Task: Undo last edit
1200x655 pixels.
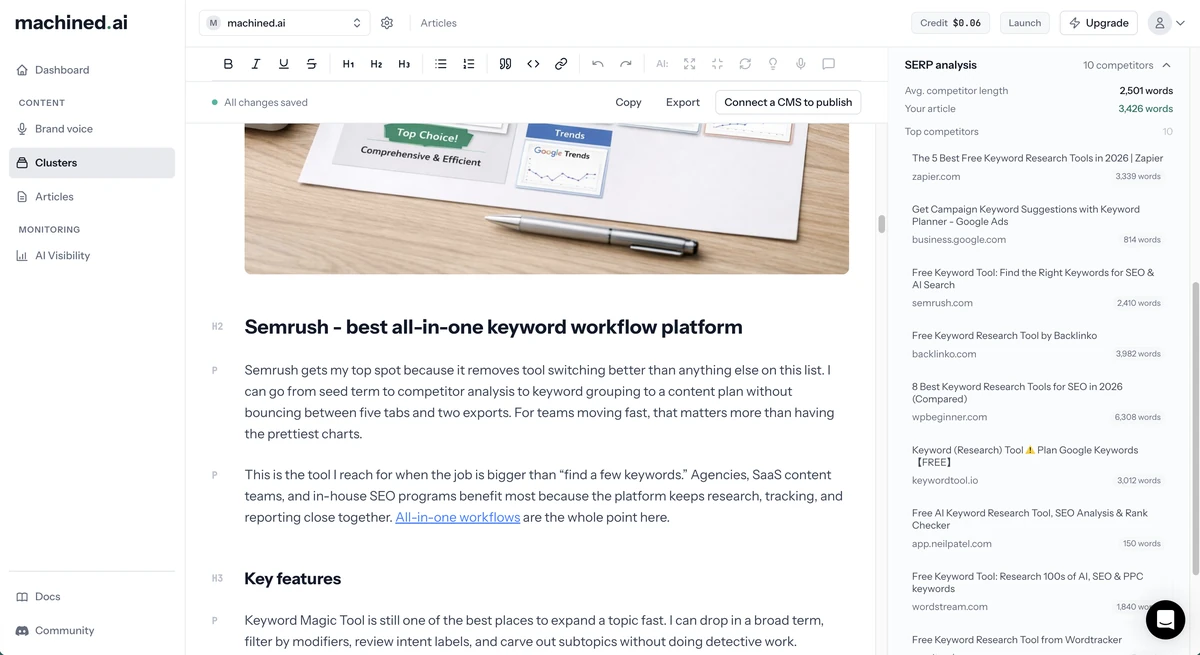Action: 597,64
